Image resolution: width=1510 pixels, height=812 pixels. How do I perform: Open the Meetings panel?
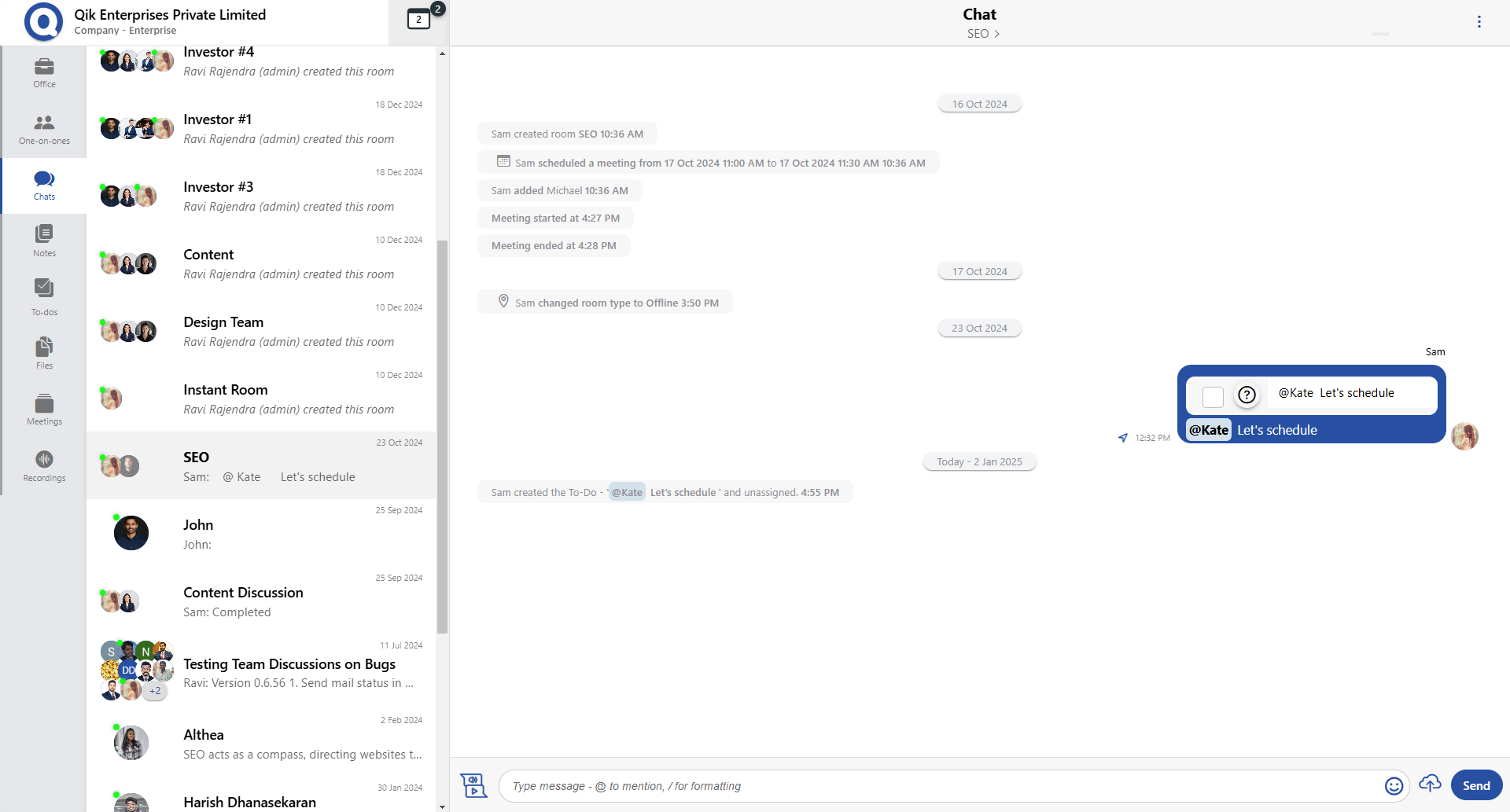click(44, 409)
